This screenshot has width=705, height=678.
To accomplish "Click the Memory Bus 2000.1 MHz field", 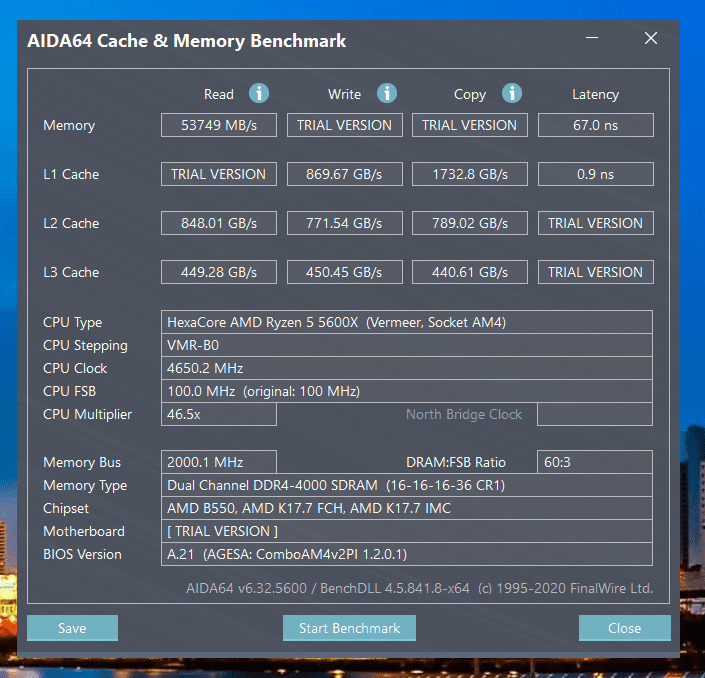I will tap(219, 462).
